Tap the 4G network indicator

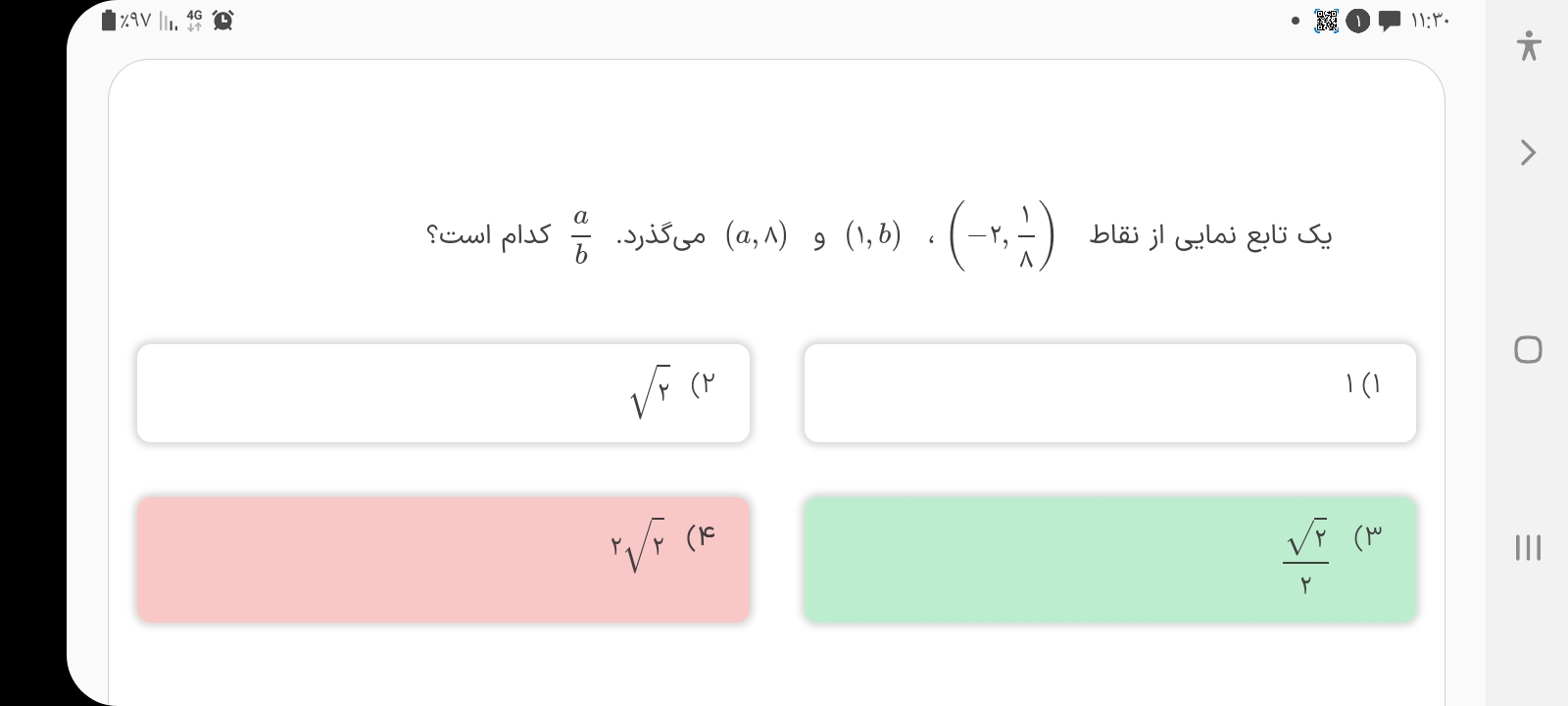(x=194, y=21)
